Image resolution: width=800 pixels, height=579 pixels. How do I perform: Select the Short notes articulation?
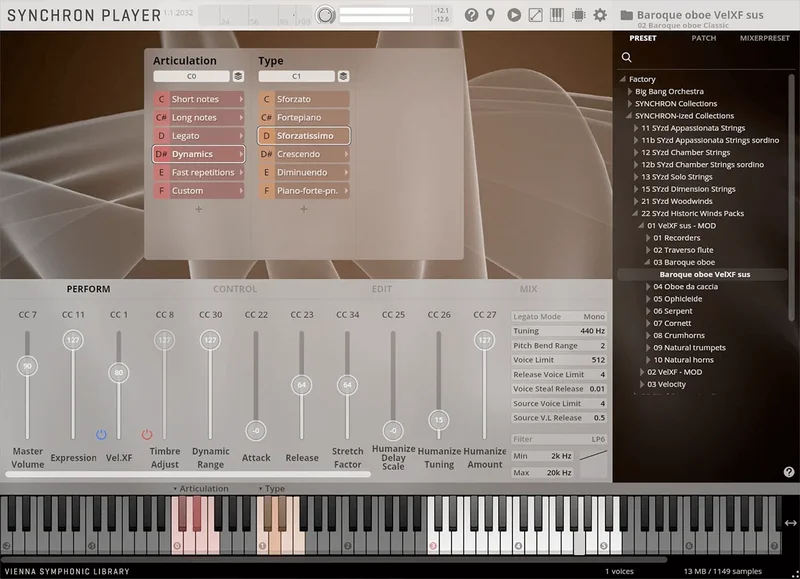coord(198,99)
